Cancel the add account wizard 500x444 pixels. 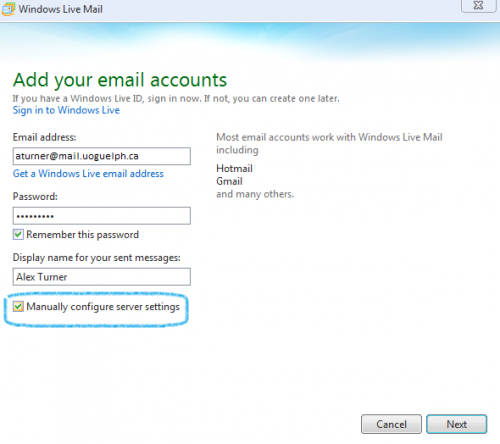coord(391,424)
